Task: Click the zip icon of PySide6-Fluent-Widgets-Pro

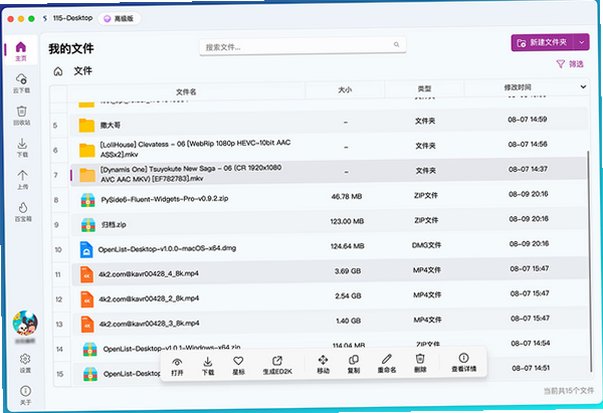Action: [88, 200]
